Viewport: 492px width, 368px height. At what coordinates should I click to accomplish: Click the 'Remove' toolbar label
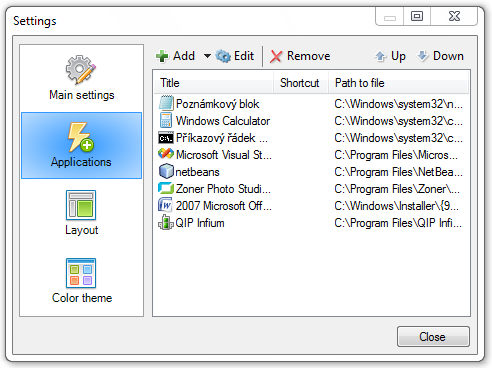pos(309,56)
